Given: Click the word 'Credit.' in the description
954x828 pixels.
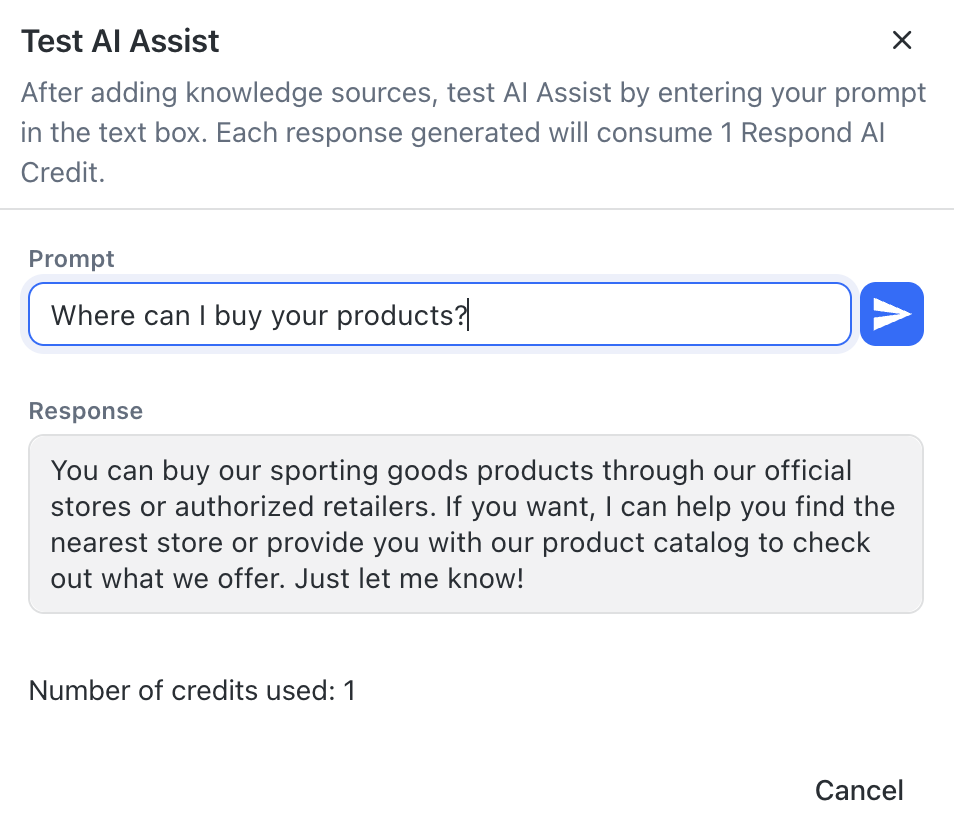Looking at the screenshot, I should [62, 172].
